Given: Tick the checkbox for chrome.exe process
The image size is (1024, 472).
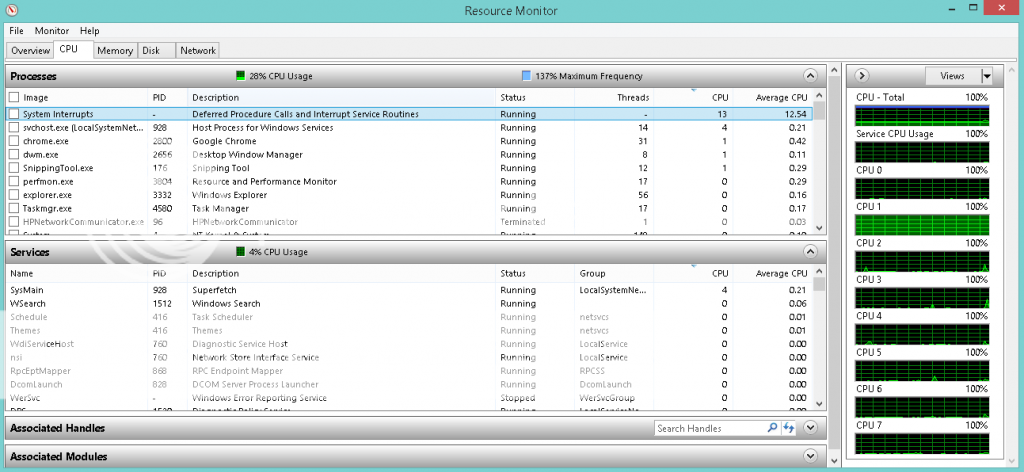Looking at the screenshot, I should (x=14, y=141).
